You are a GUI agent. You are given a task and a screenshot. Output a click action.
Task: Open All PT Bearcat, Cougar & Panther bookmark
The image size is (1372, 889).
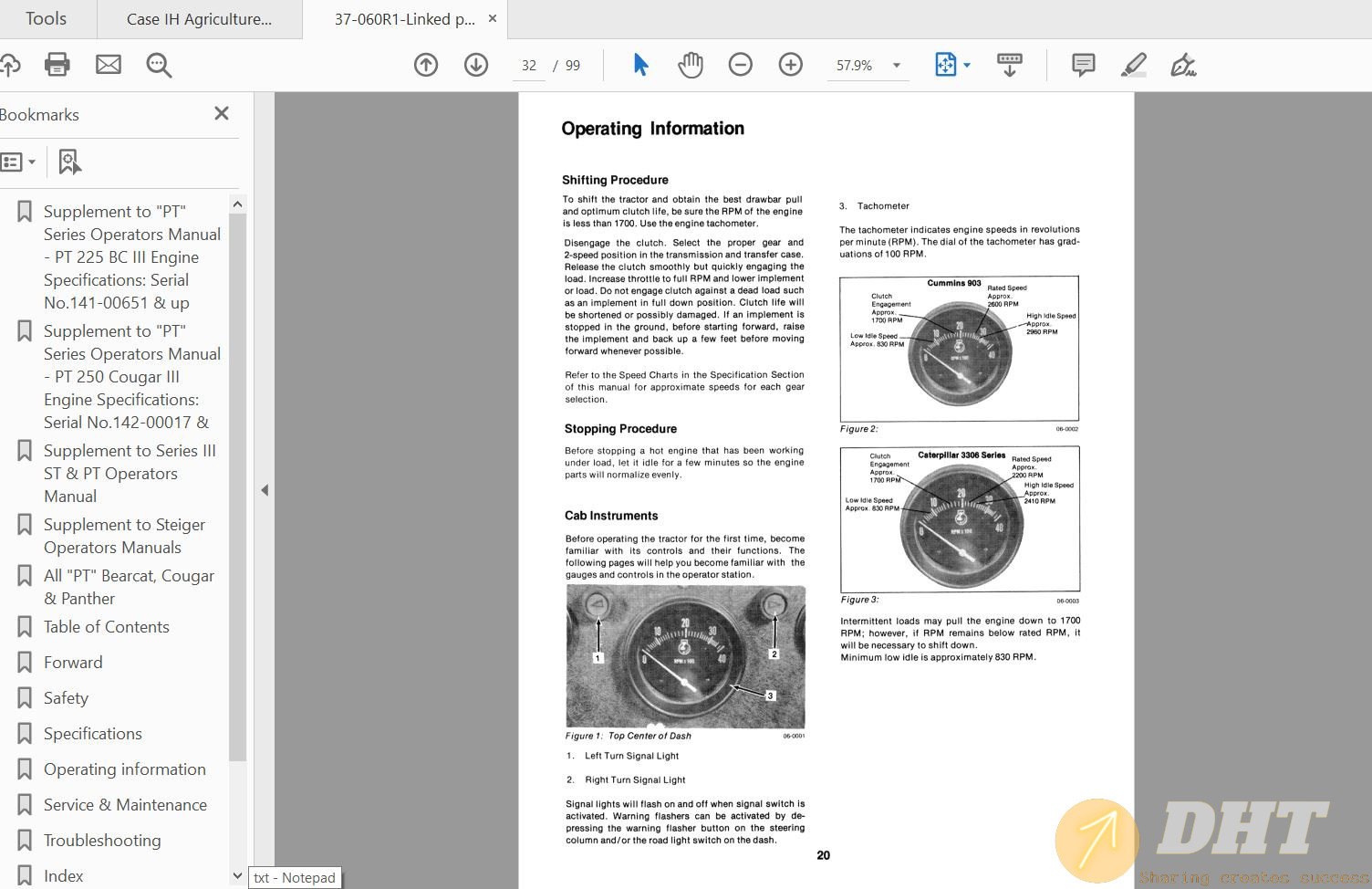tap(129, 587)
